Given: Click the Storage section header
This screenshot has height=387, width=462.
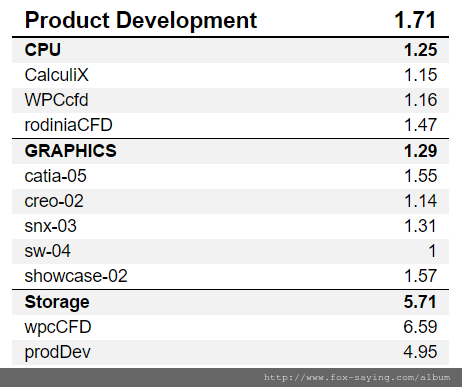Looking at the screenshot, I should (57, 302).
